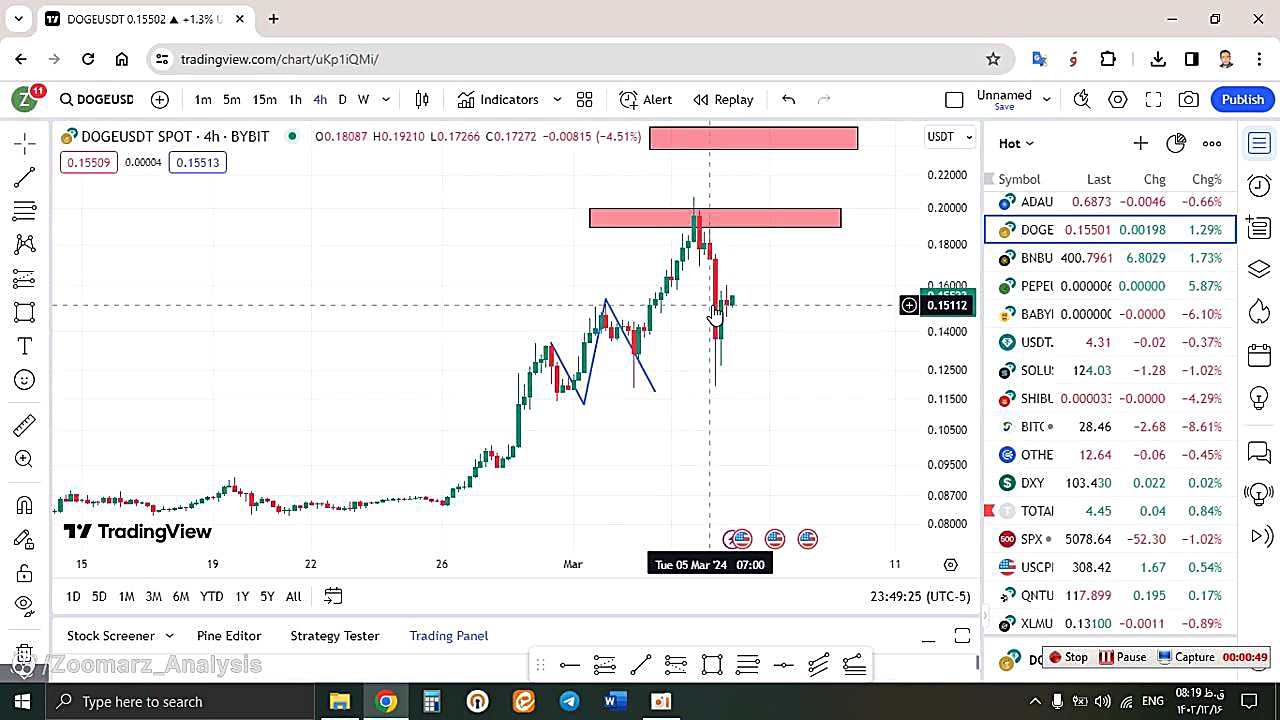1280x720 pixels.
Task: Open the Stock Screener tab
Action: [x=111, y=636]
